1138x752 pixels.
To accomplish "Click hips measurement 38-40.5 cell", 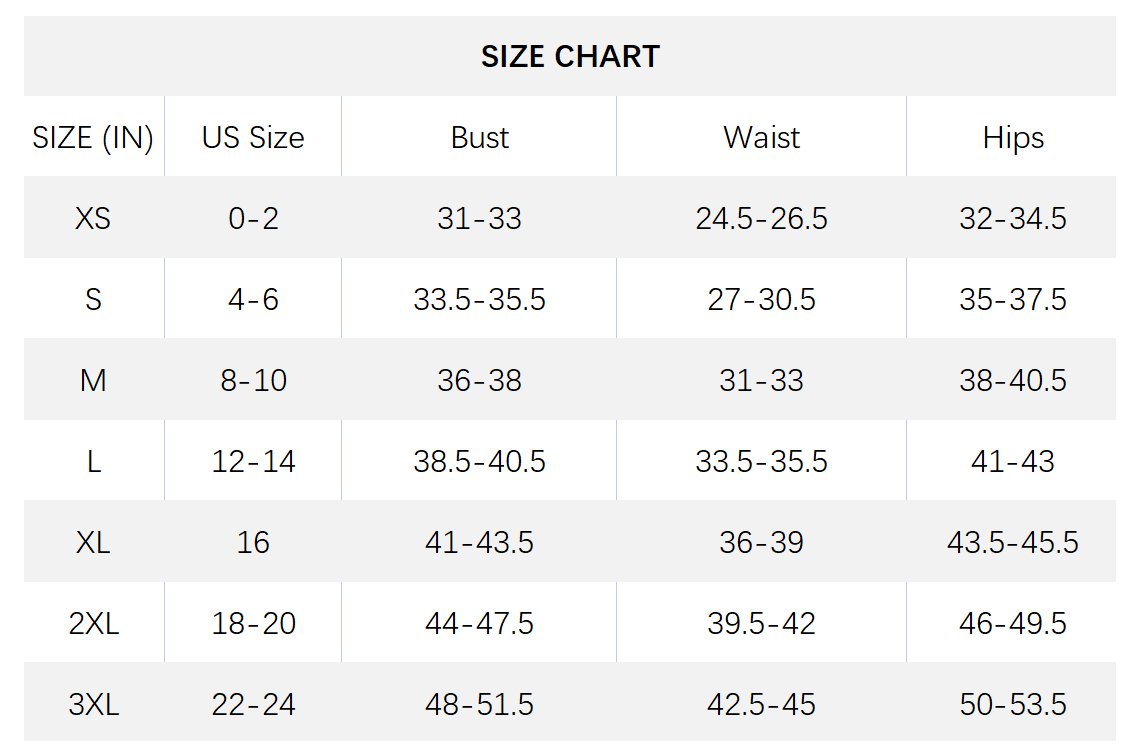I will click(1013, 380).
